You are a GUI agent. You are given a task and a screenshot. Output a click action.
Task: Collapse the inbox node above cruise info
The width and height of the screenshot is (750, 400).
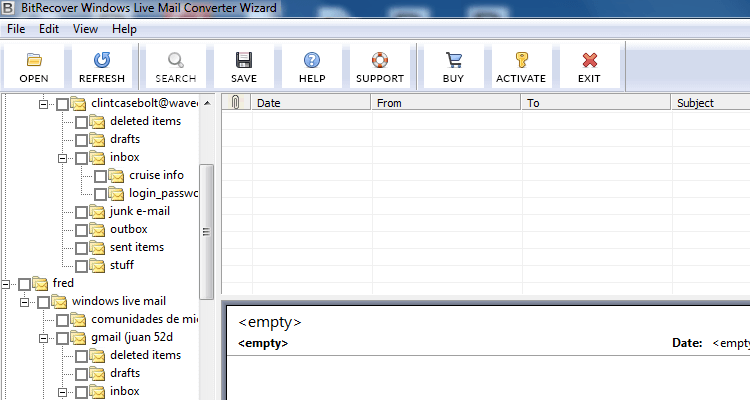(63, 158)
